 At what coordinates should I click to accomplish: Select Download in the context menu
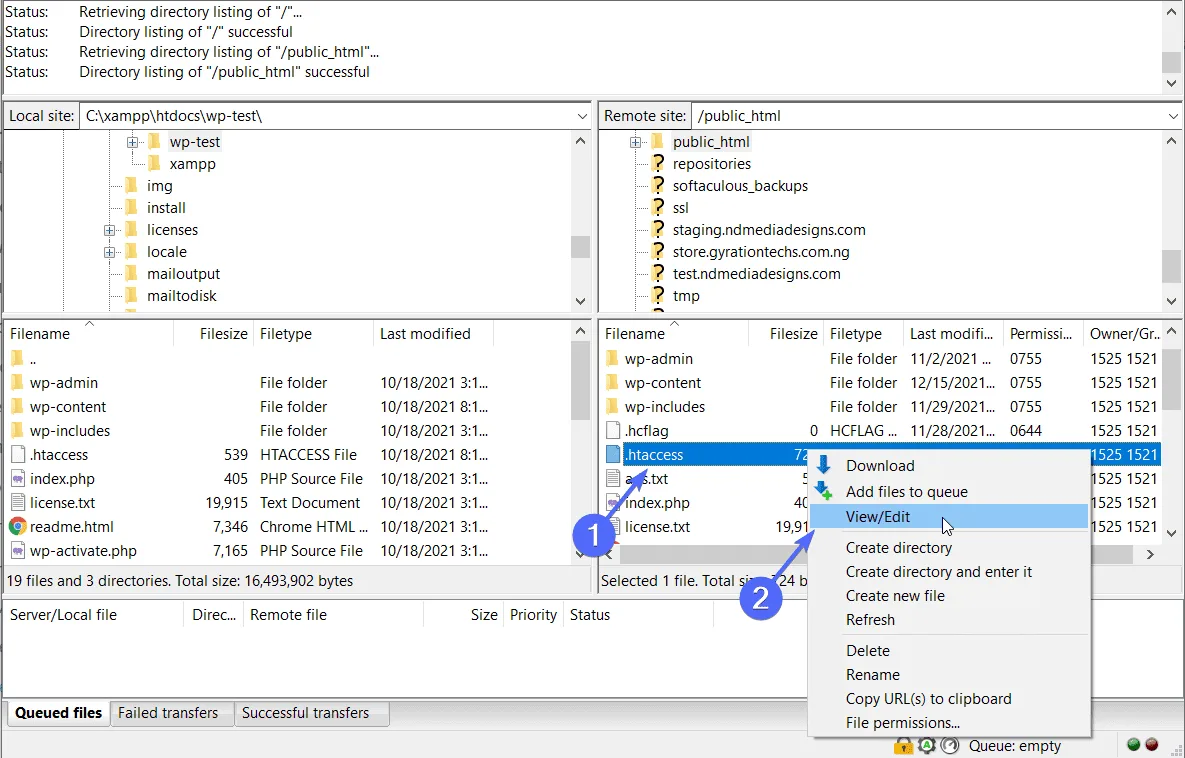click(x=948, y=466)
